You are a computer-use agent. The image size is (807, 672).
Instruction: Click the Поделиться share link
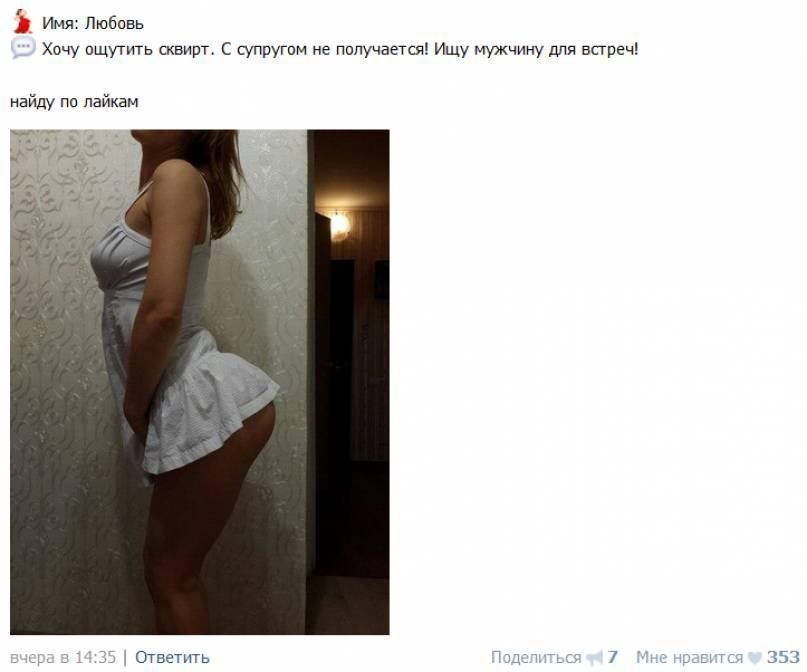coord(536,657)
